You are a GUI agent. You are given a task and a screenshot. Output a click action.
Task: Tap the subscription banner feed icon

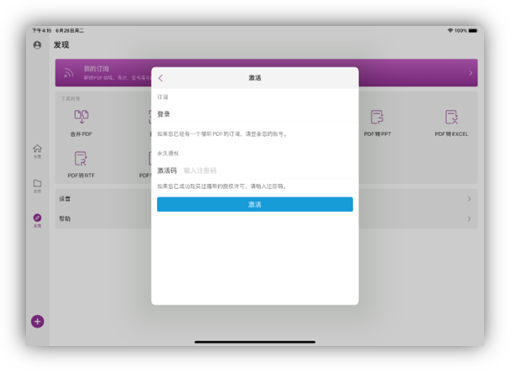click(69, 73)
